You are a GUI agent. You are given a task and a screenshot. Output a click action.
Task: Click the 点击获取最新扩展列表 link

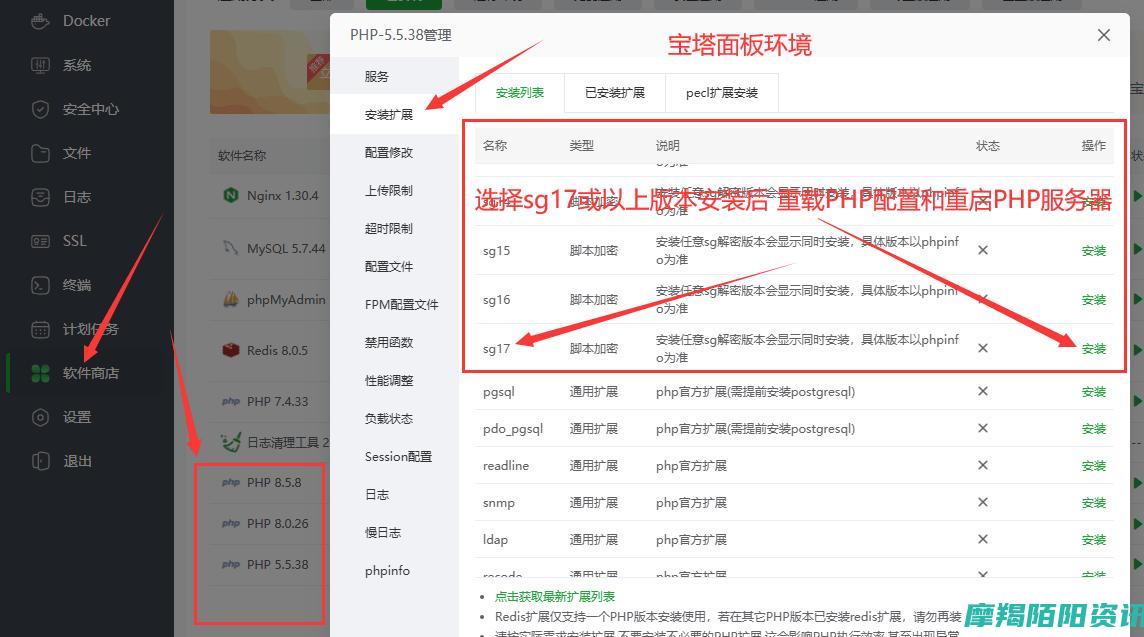click(554, 596)
